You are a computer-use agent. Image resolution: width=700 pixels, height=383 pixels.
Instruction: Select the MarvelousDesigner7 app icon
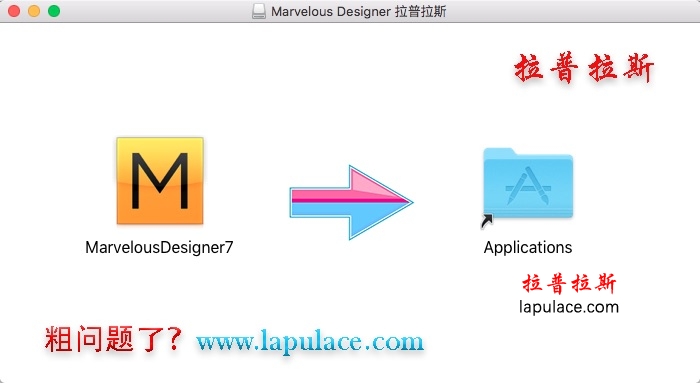(160, 181)
